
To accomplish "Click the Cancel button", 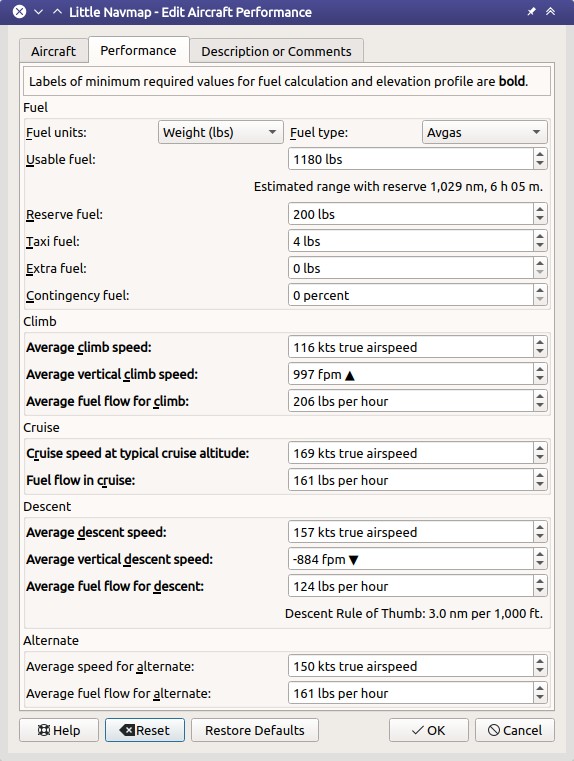I will point(515,730).
